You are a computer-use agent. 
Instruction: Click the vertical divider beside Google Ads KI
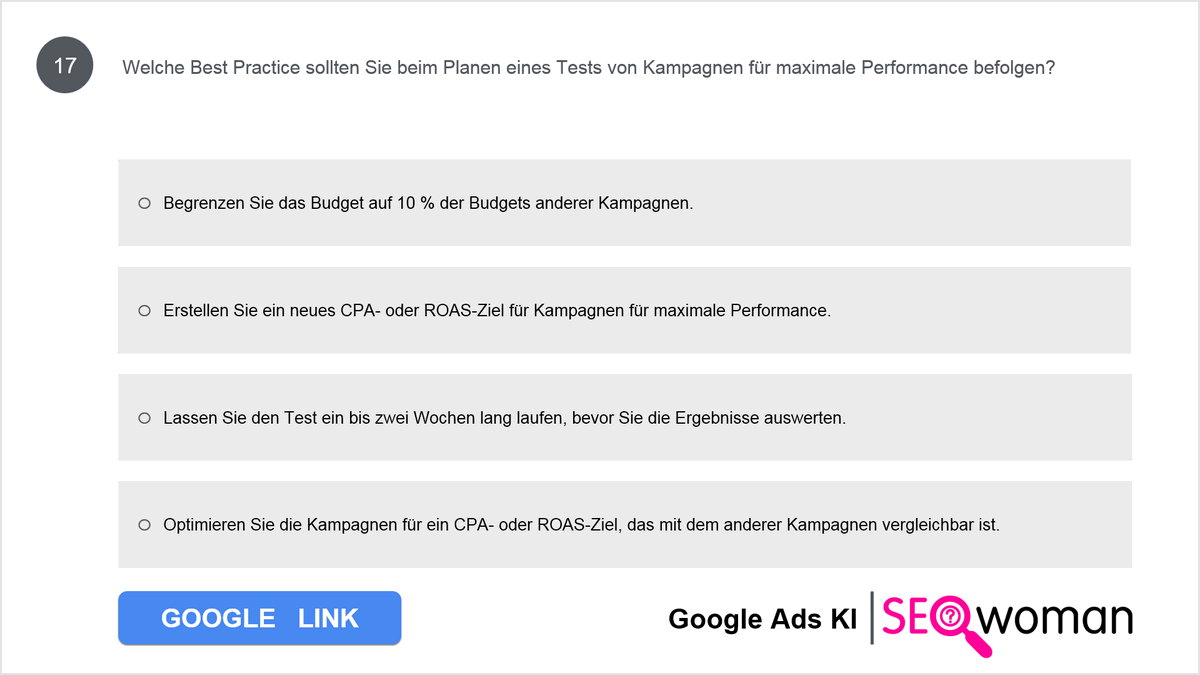point(872,617)
